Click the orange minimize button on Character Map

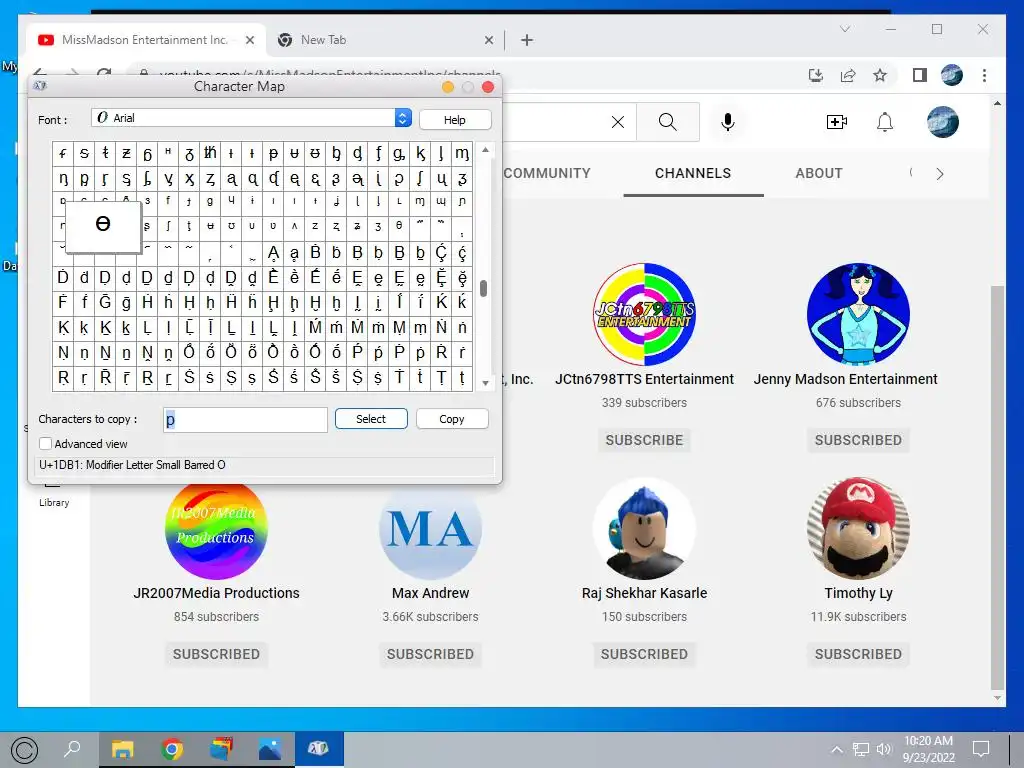click(x=447, y=87)
